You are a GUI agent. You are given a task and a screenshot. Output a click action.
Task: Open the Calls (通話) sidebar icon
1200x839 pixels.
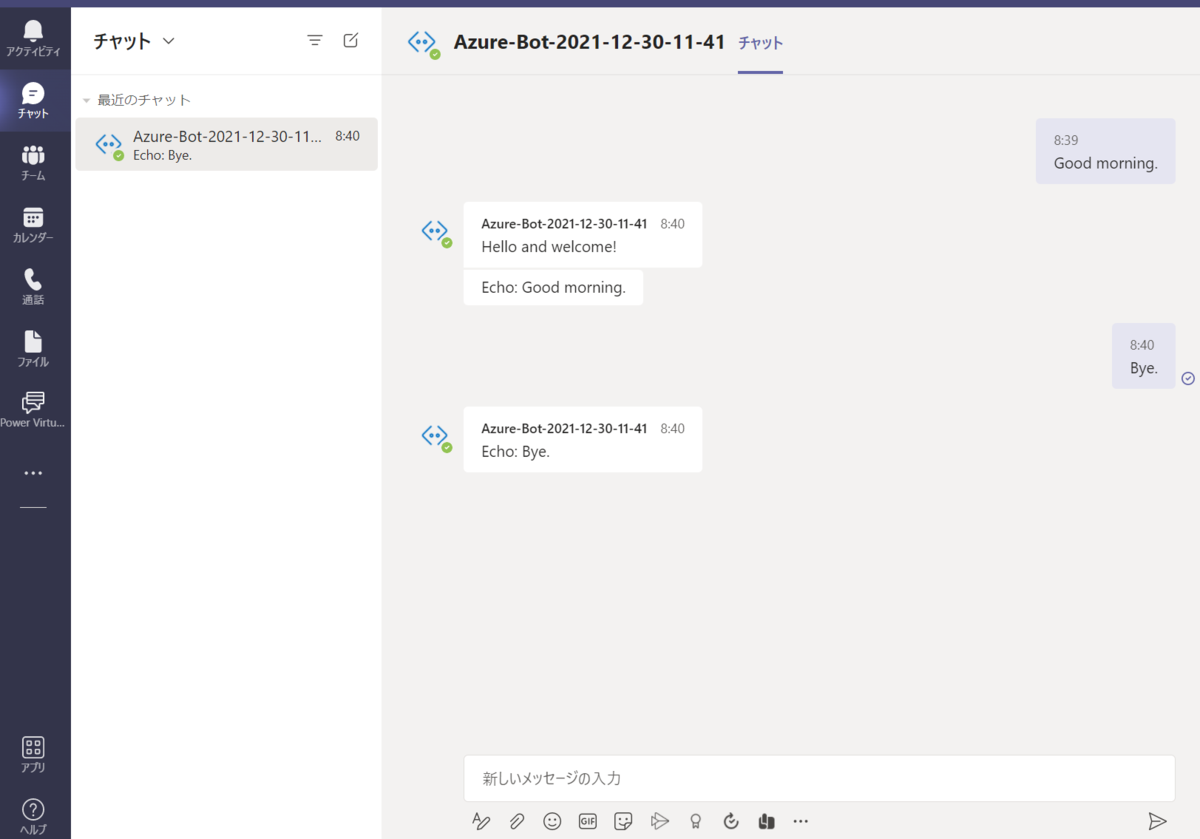pyautogui.click(x=33, y=286)
